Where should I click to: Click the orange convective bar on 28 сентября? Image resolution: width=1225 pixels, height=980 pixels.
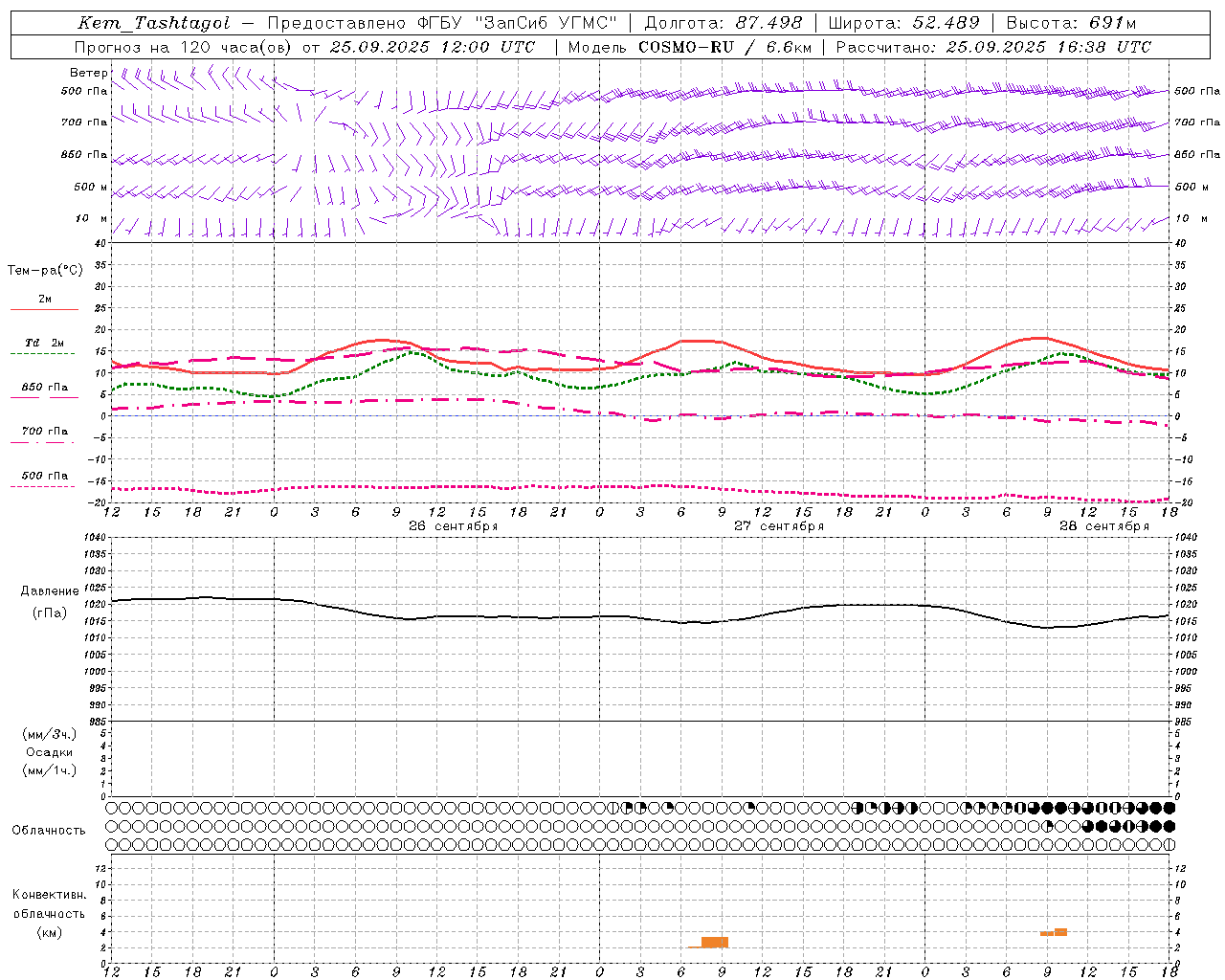pos(1054,932)
